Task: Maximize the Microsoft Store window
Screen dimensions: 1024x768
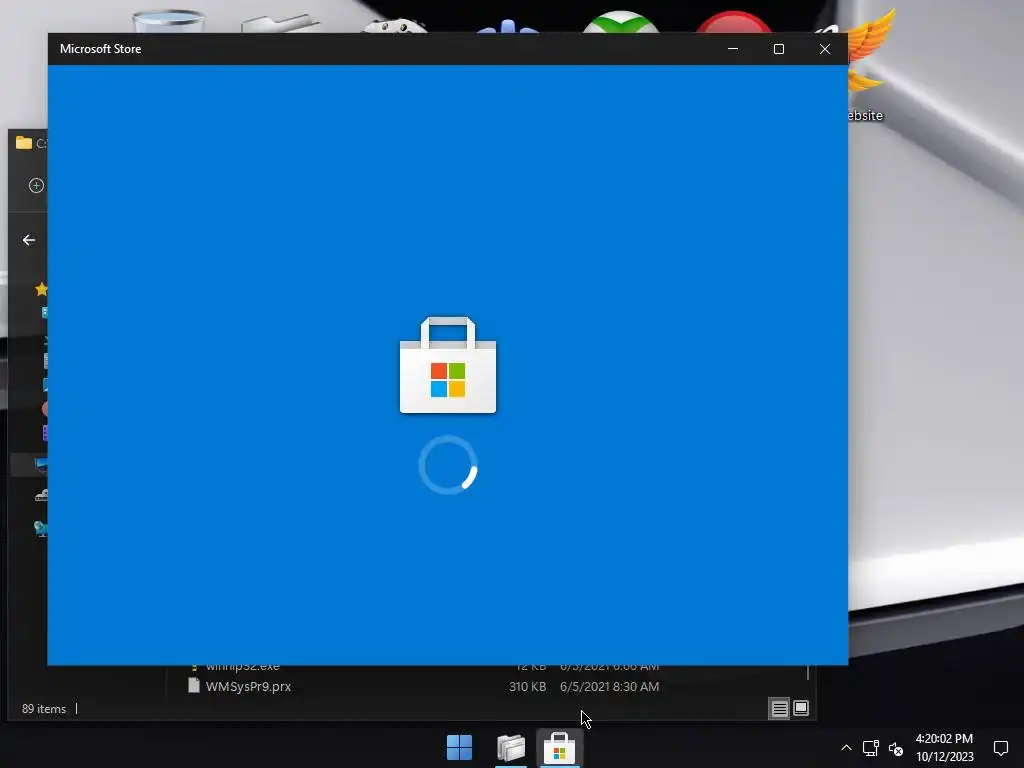Action: pyautogui.click(x=778, y=49)
